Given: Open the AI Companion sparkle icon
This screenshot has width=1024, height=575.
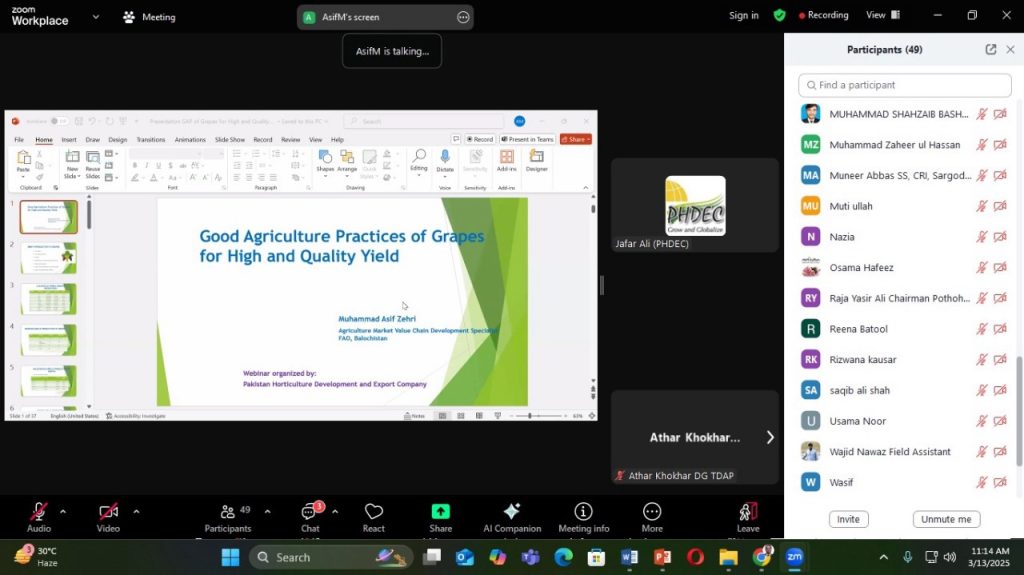Looking at the screenshot, I should (512, 512).
